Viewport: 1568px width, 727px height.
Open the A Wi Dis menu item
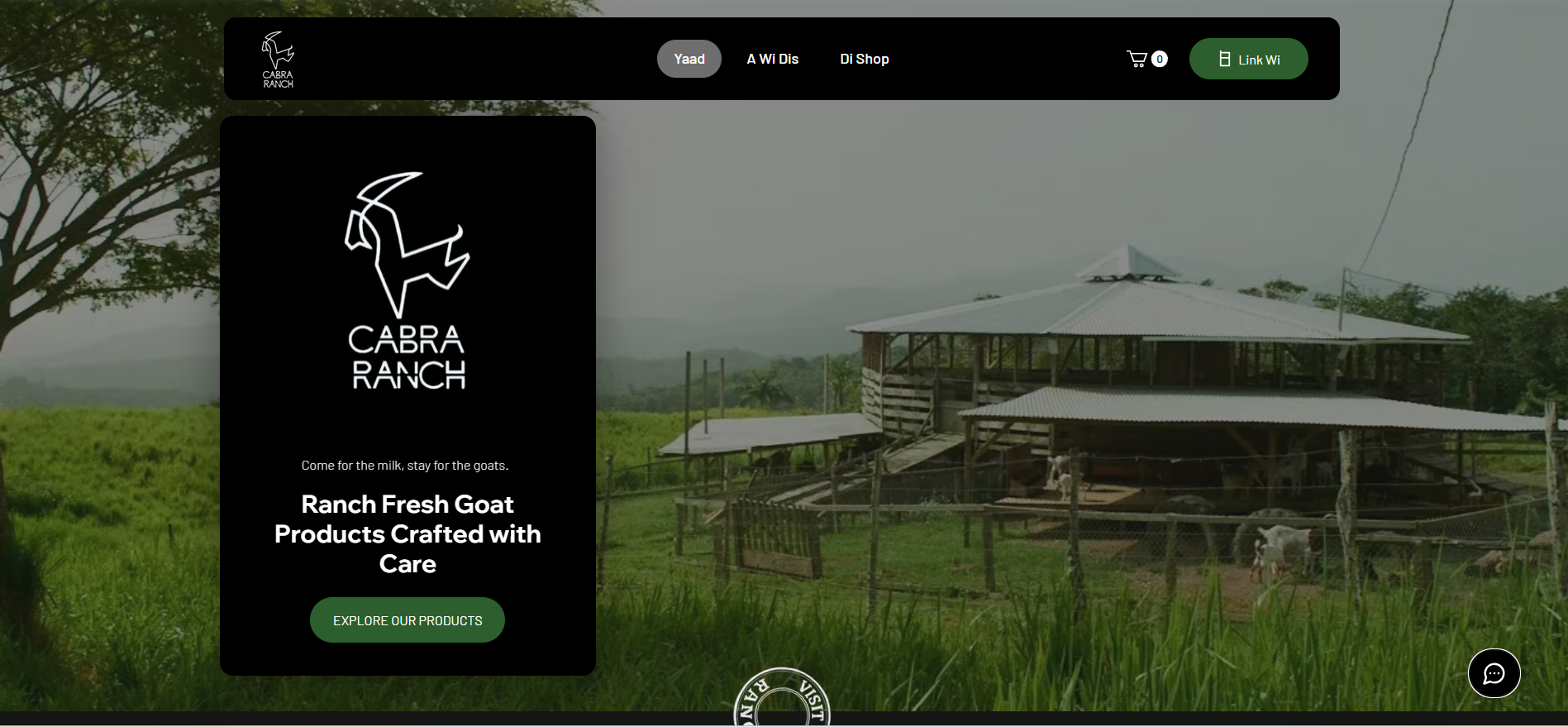click(773, 59)
